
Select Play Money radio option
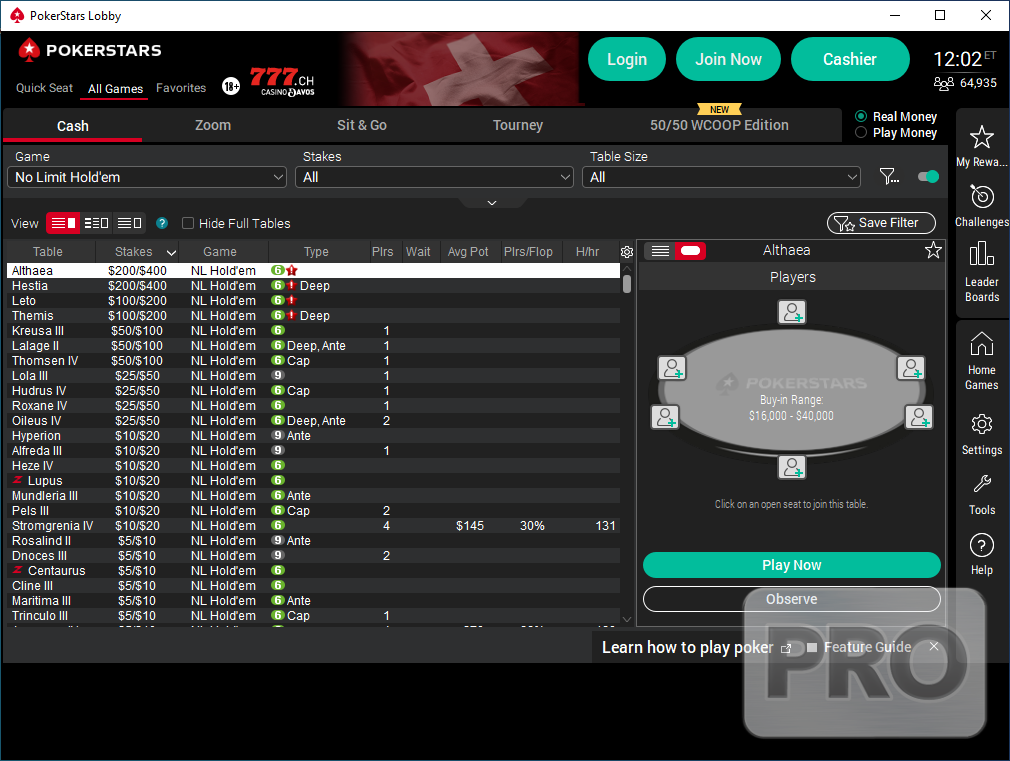tap(861, 132)
